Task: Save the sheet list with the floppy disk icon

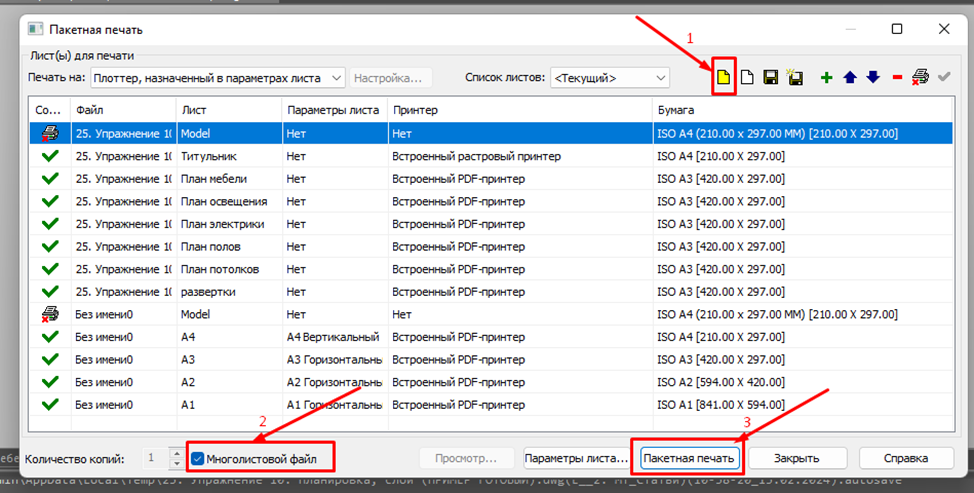Action: click(771, 78)
